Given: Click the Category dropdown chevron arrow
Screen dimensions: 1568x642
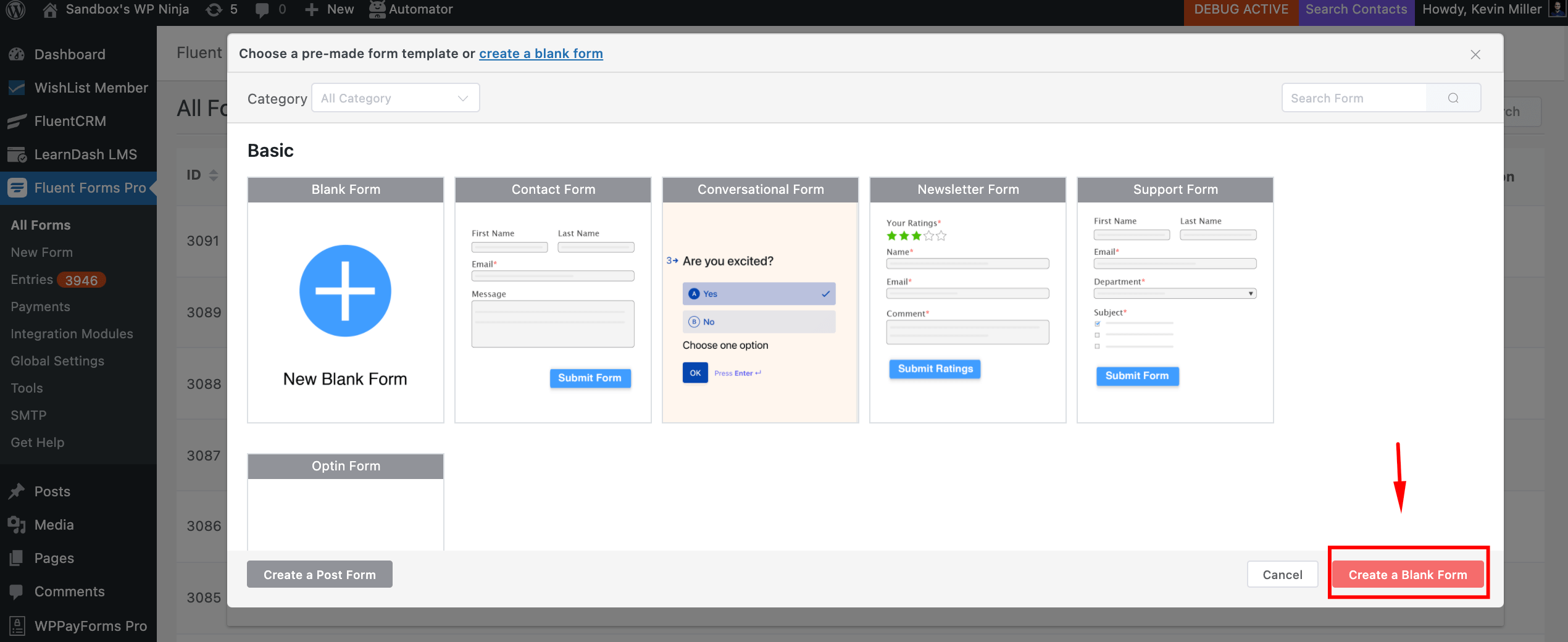Looking at the screenshot, I should tap(463, 98).
